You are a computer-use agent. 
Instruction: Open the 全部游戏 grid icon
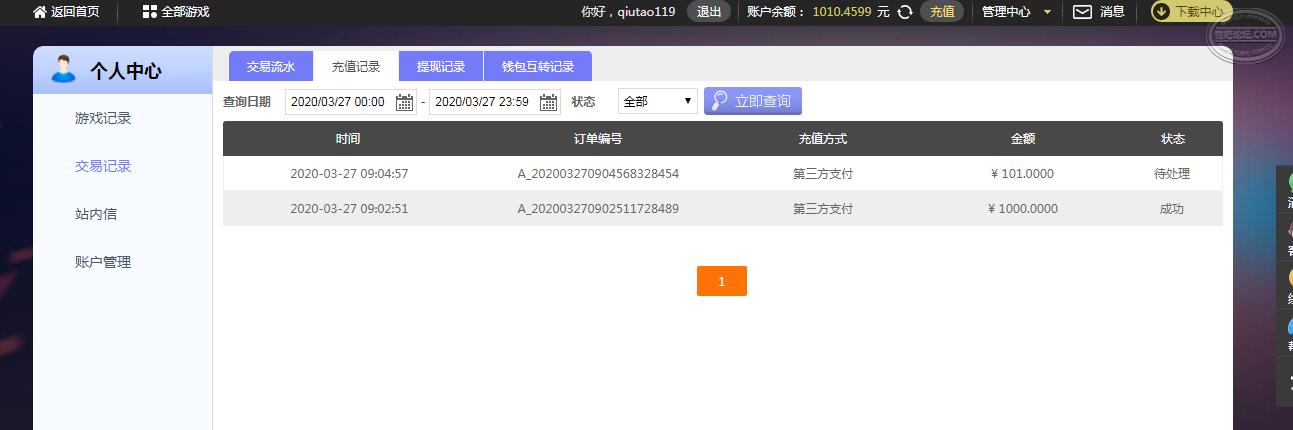click(x=149, y=12)
